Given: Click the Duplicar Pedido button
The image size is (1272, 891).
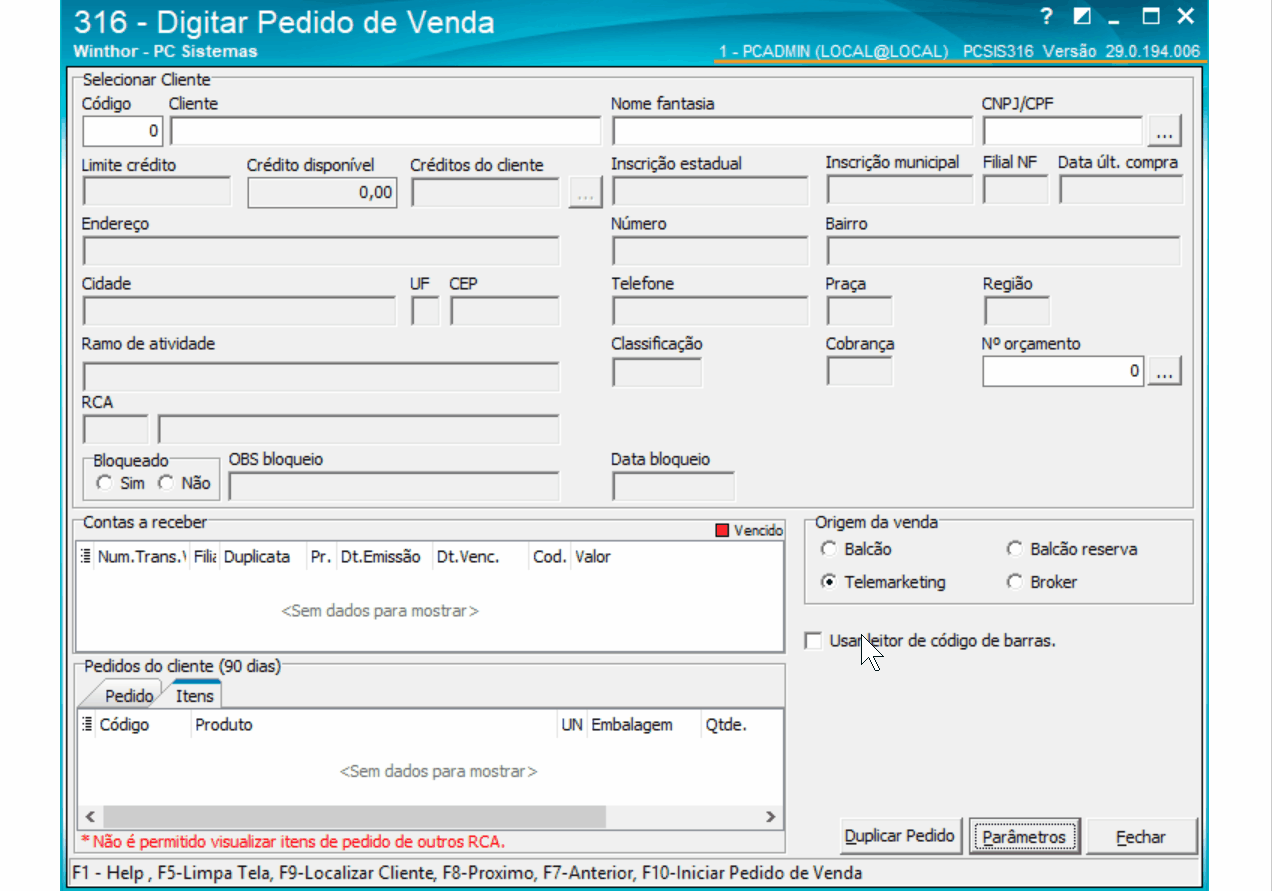Looking at the screenshot, I should click(900, 836).
